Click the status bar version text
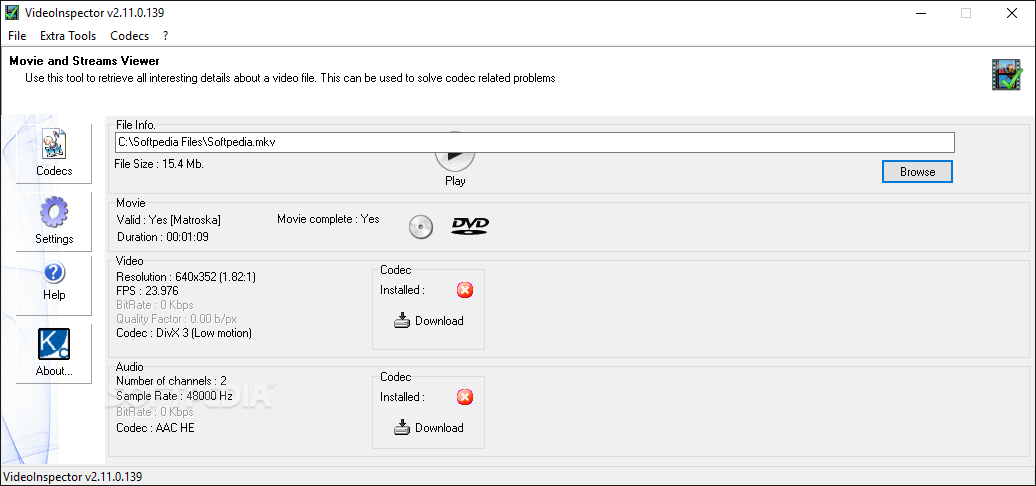Image resolution: width=1036 pixels, height=486 pixels. coord(73,476)
